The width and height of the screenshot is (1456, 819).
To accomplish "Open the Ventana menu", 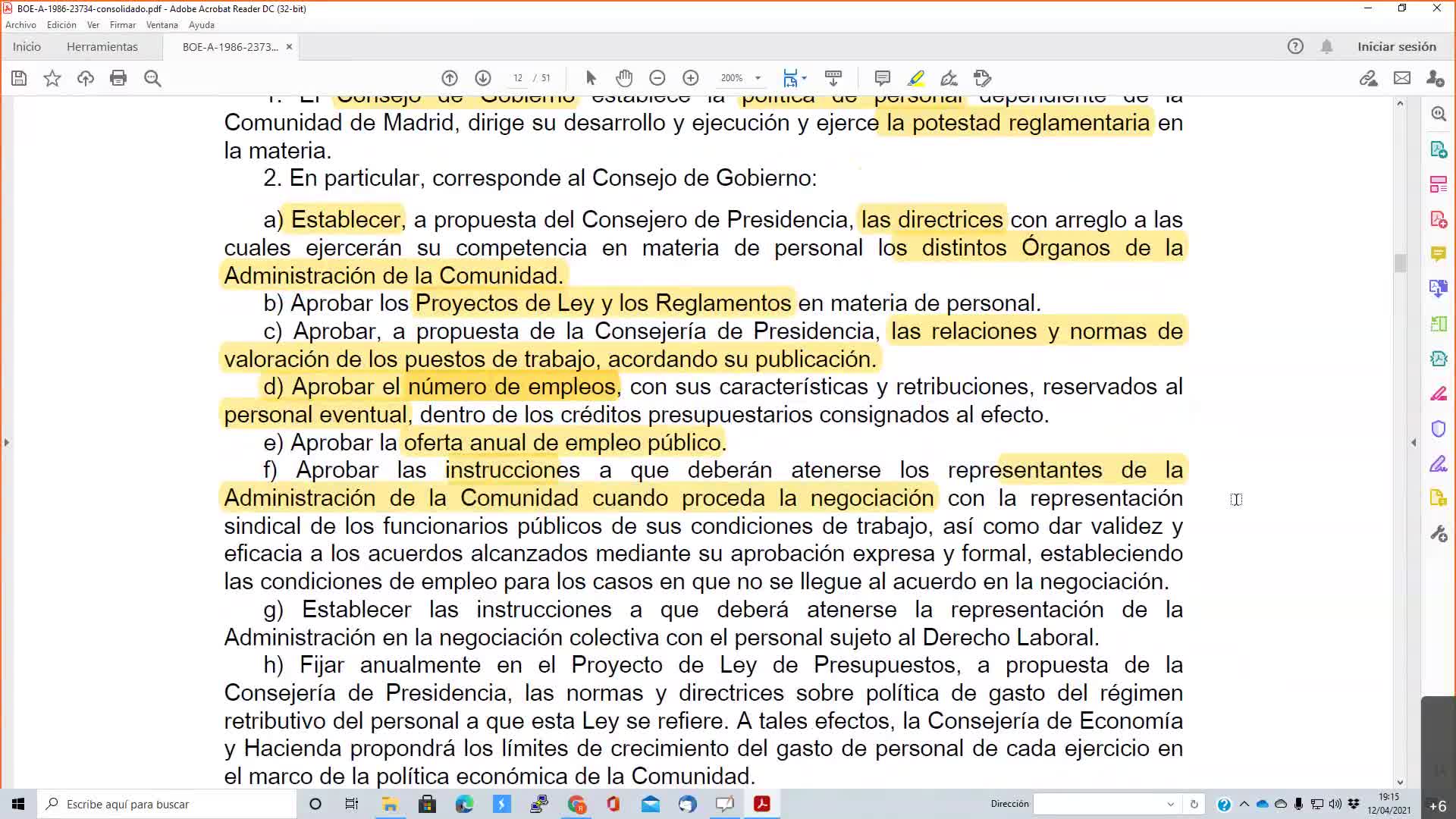I will pos(162,25).
